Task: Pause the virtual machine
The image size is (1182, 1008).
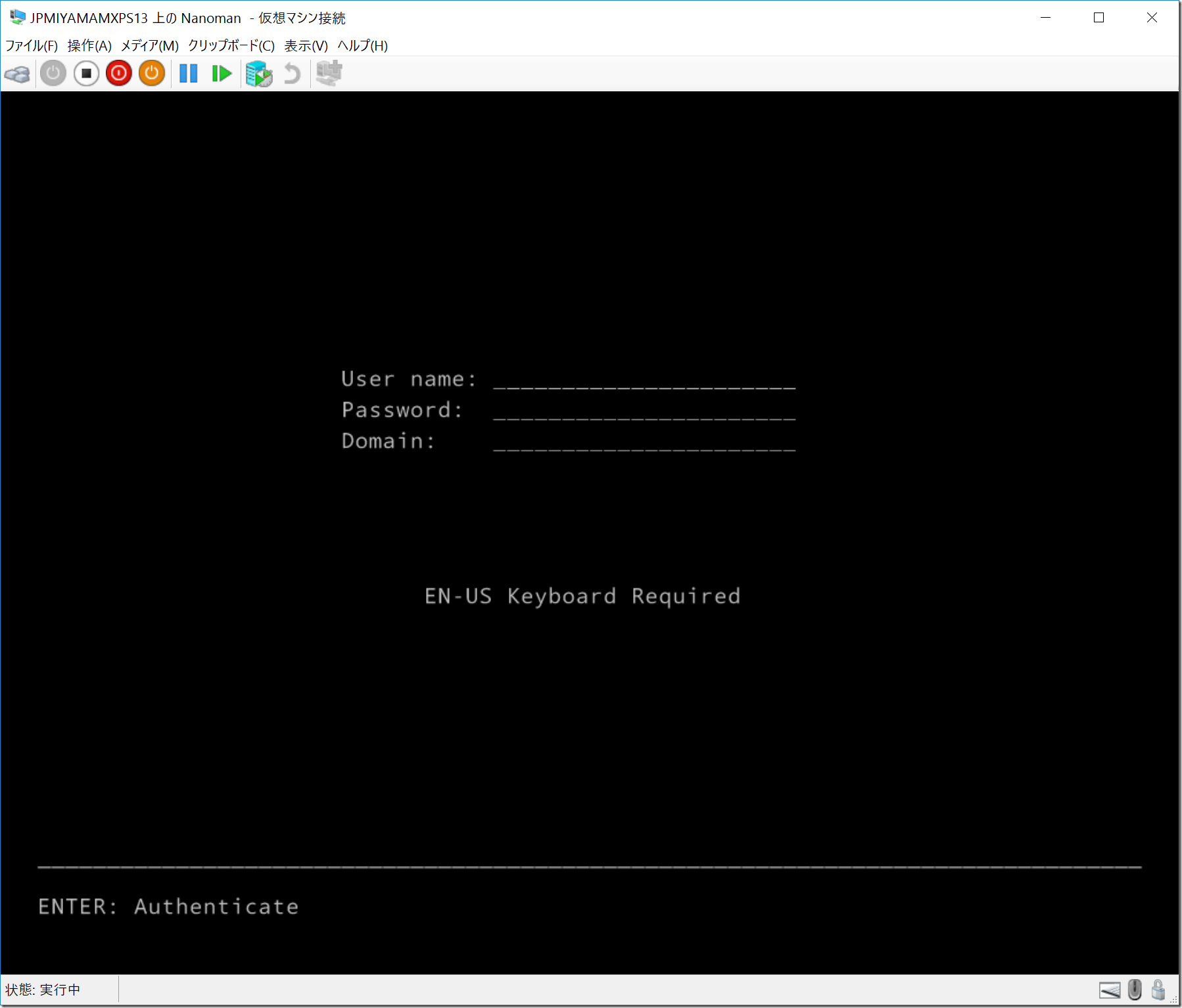Action: pos(189,73)
